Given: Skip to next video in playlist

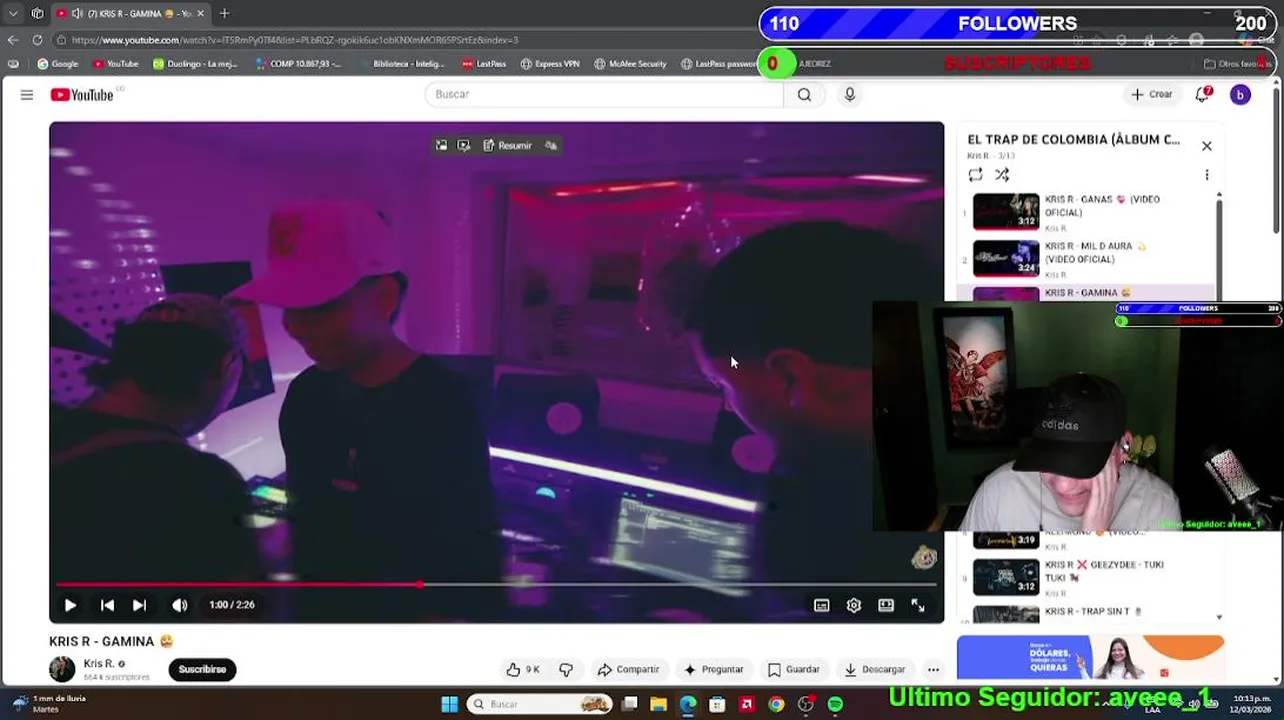Looking at the screenshot, I should (x=140, y=605).
